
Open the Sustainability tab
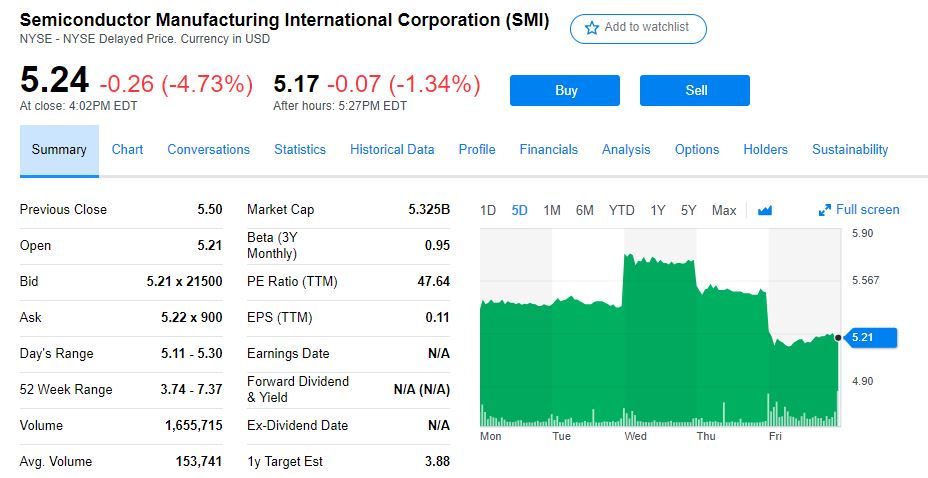(x=850, y=150)
